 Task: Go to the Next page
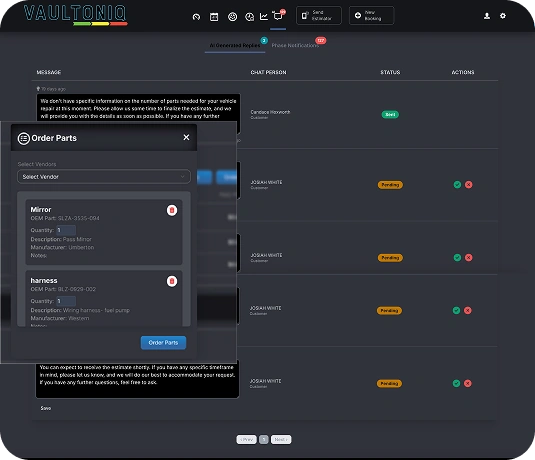click(x=281, y=440)
